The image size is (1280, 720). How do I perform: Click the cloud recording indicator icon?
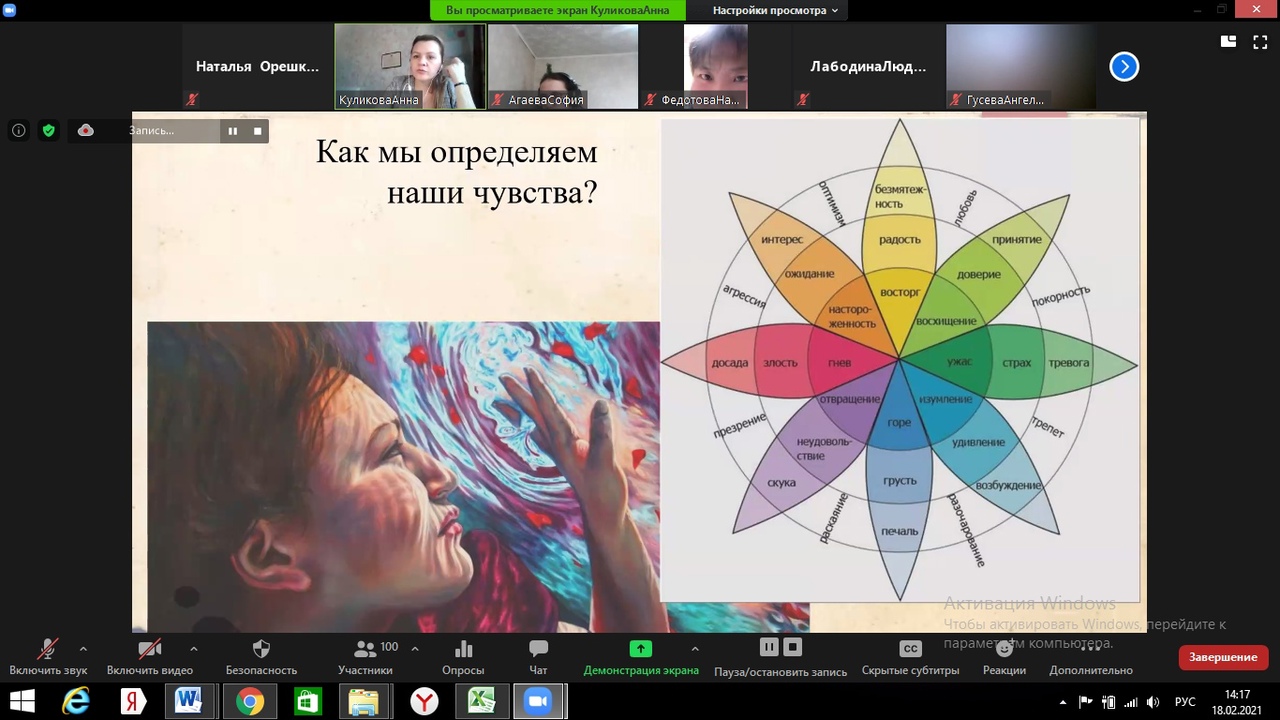(86, 130)
